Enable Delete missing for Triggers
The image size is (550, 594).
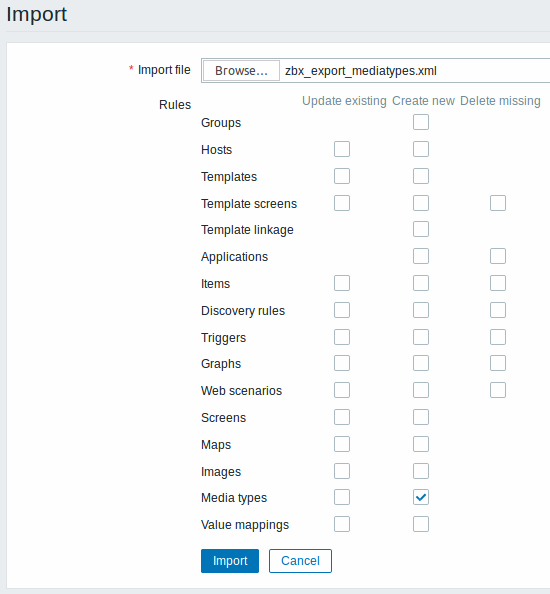pyautogui.click(x=498, y=337)
